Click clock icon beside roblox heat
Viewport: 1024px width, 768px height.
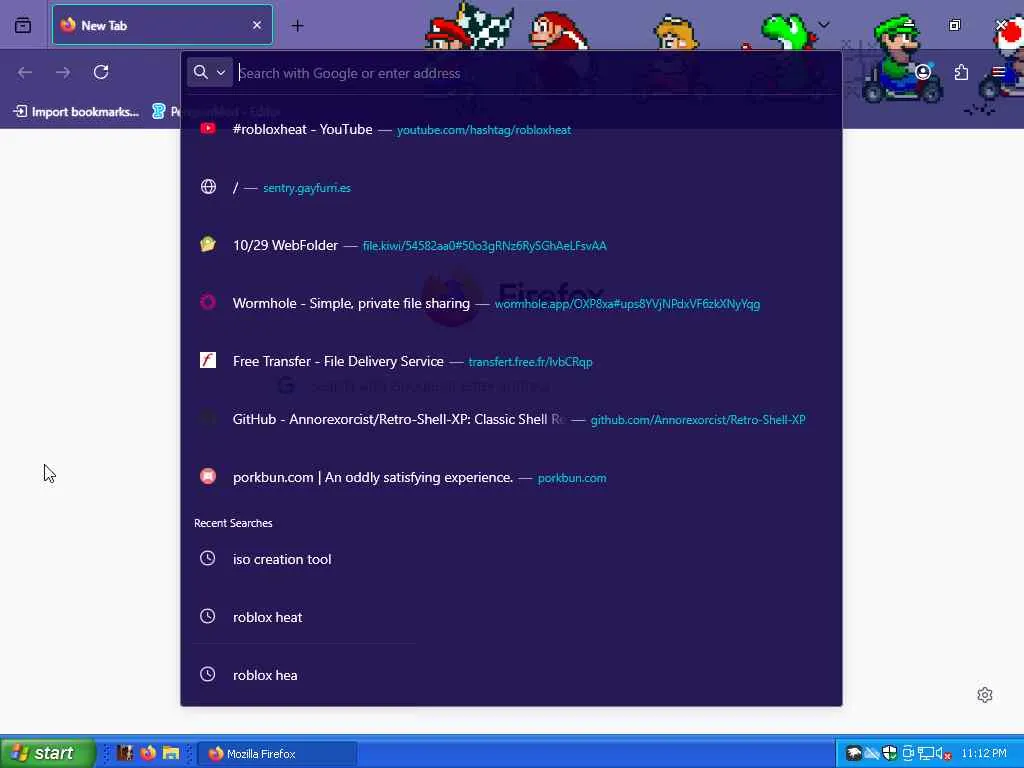[x=208, y=616]
